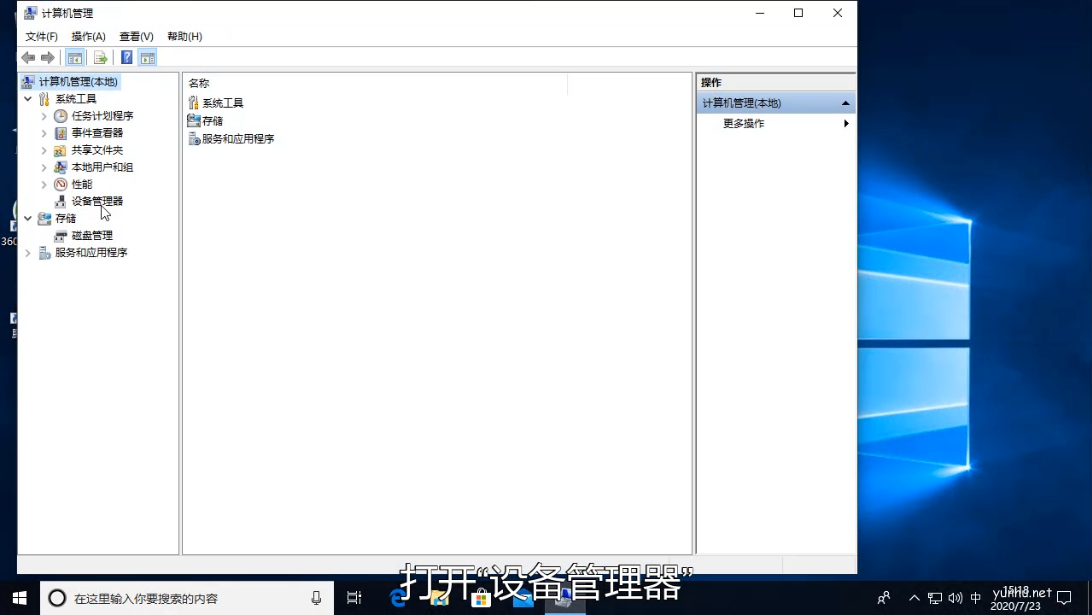This screenshot has width=1092, height=615.
Task: Expand the 服务和应用程序 tree node
Action: (28, 253)
